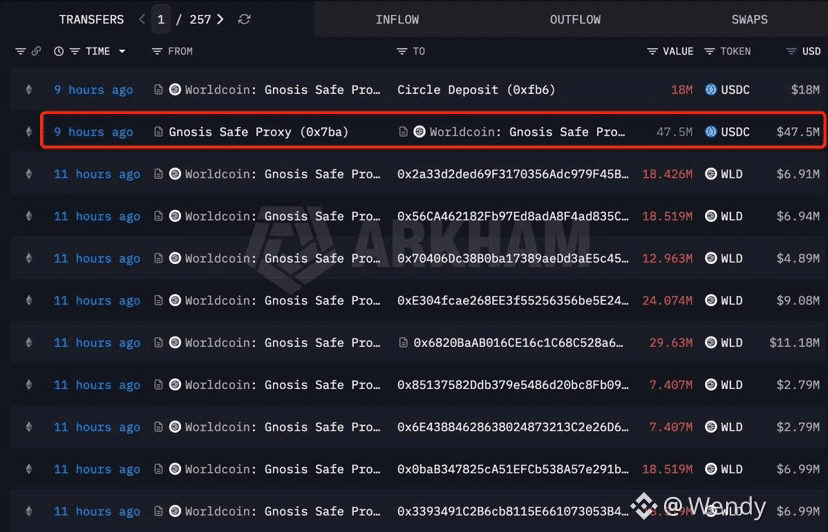
Task: Open the '9 hours ago' link of the 47.5M USDC row
Action: 93,132
